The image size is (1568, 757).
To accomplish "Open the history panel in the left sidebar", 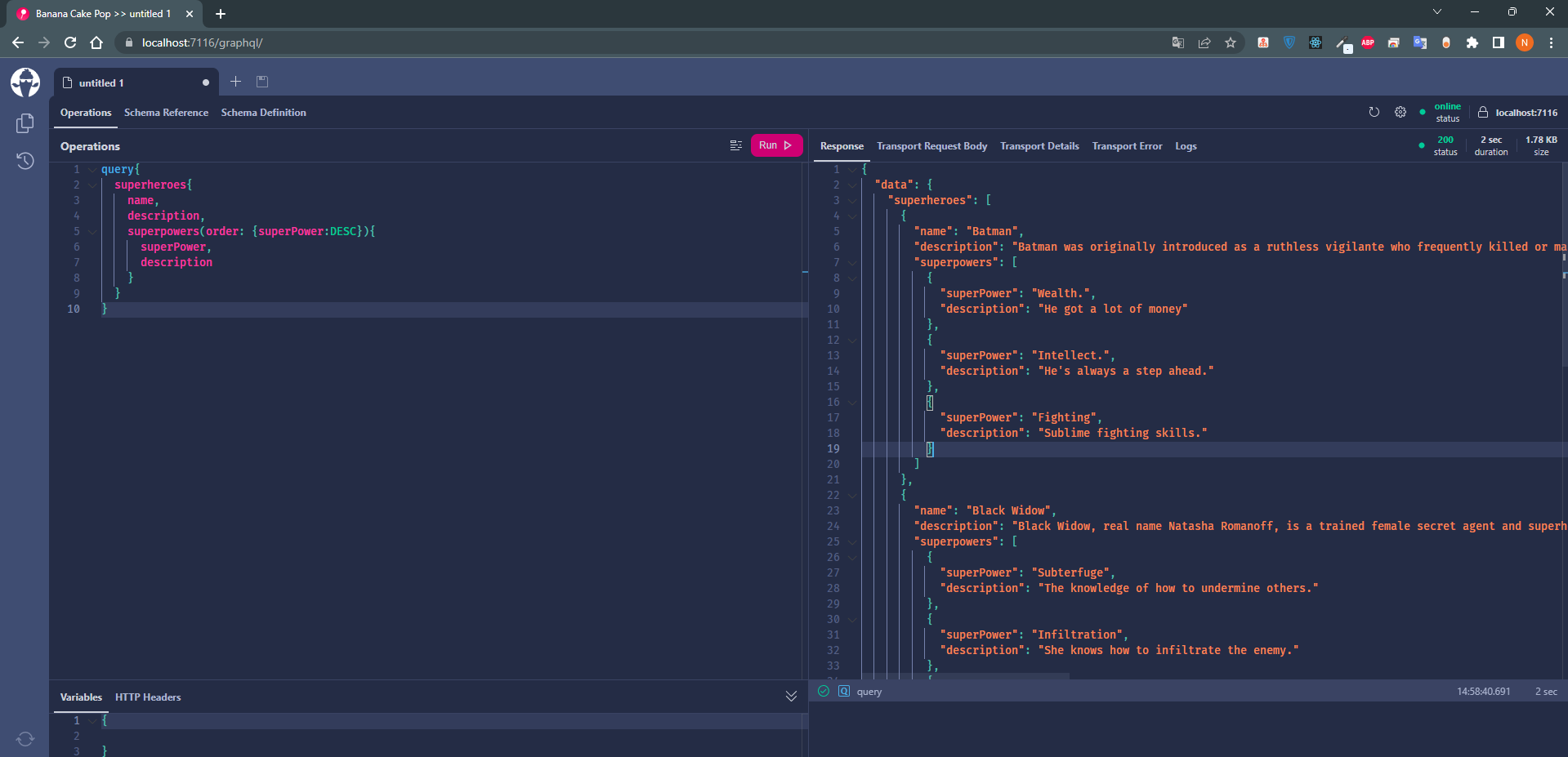I will tap(25, 161).
